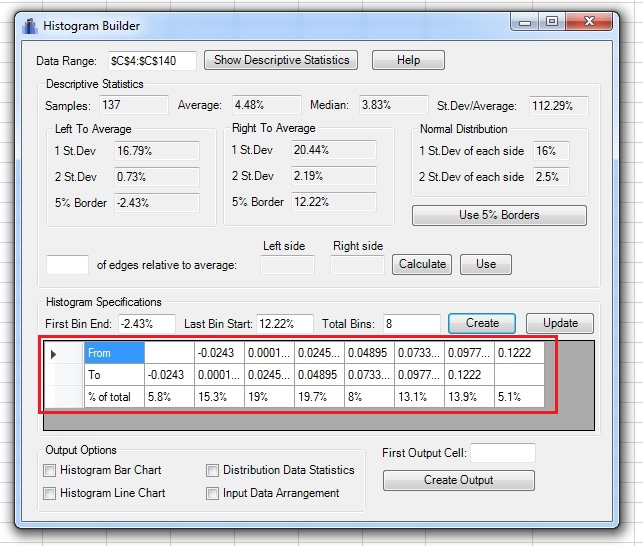
Task: Click the 0.1222 cell in the From row
Action: click(520, 353)
